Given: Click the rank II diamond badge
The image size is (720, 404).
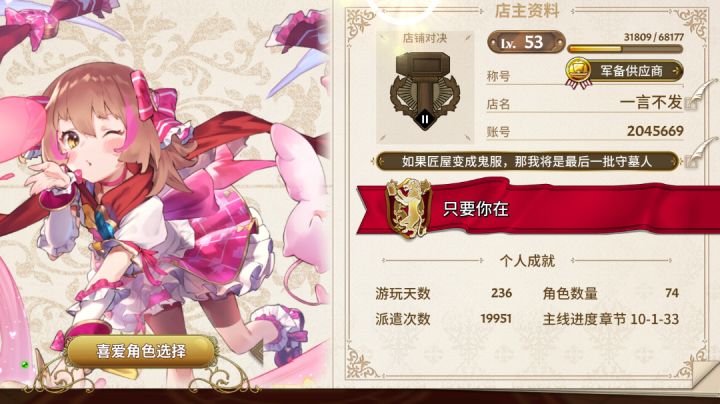Looking at the screenshot, I should pos(425,119).
